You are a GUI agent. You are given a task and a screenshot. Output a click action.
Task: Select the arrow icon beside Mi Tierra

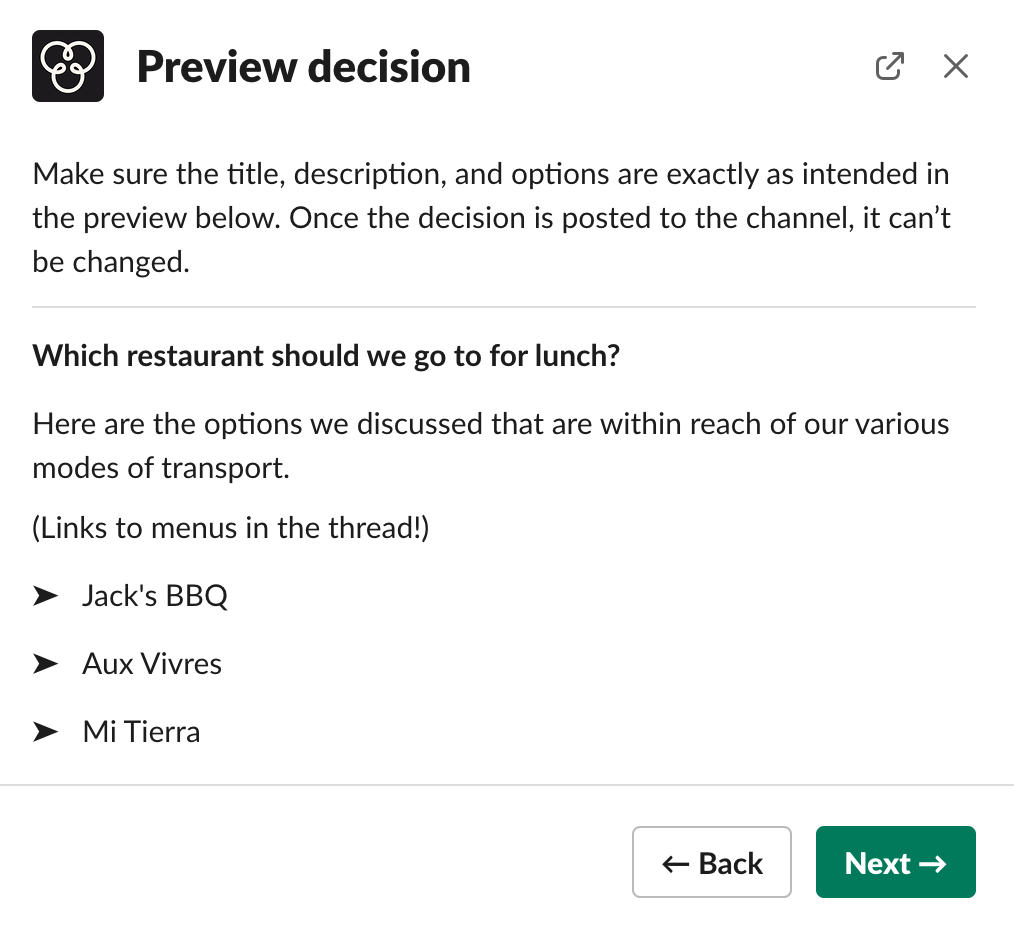tap(46, 731)
